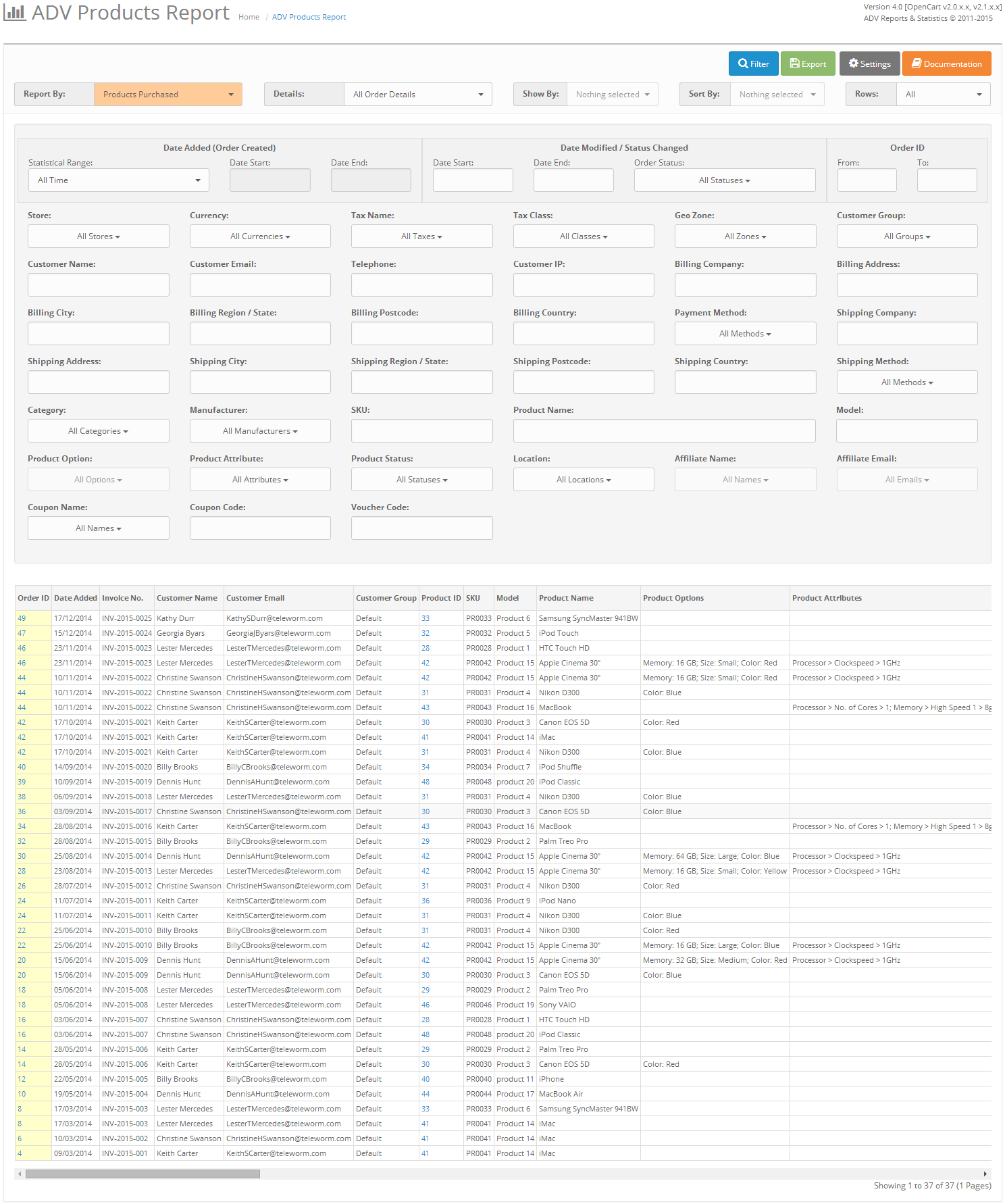
Task: Open order ID 4 link
Action: coord(20,1153)
